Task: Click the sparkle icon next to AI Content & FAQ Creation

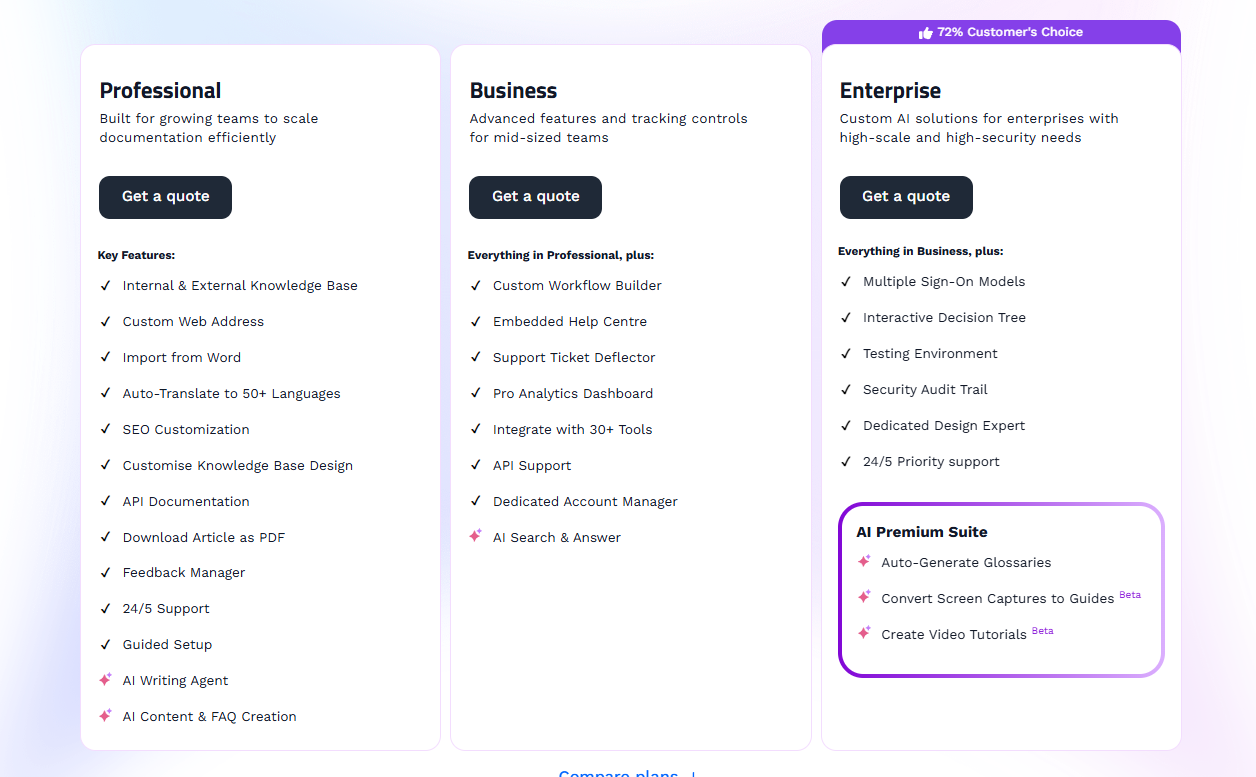Action: pos(105,715)
